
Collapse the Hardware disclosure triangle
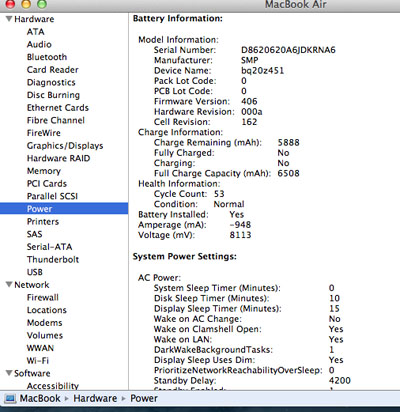coord(9,19)
